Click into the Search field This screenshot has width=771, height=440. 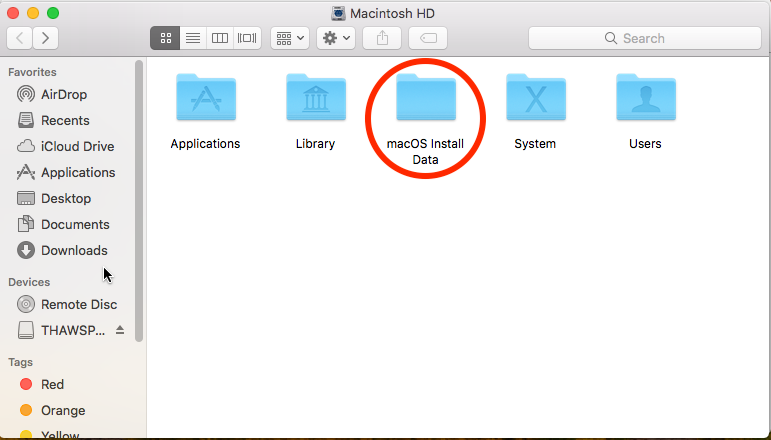[645, 38]
